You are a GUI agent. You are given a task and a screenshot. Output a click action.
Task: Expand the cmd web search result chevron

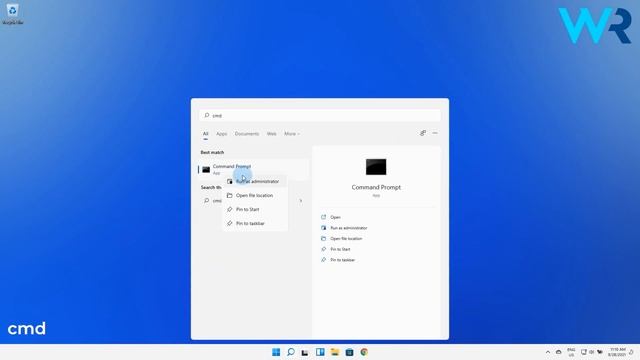[301, 201]
